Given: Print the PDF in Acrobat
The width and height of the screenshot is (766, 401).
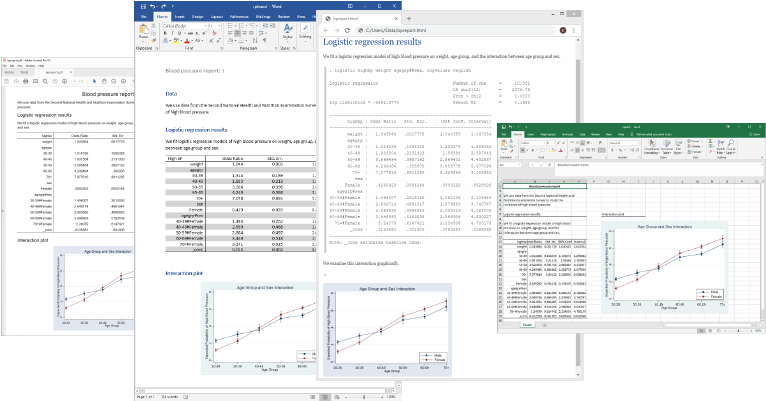Looking at the screenshot, I should click(25, 81).
